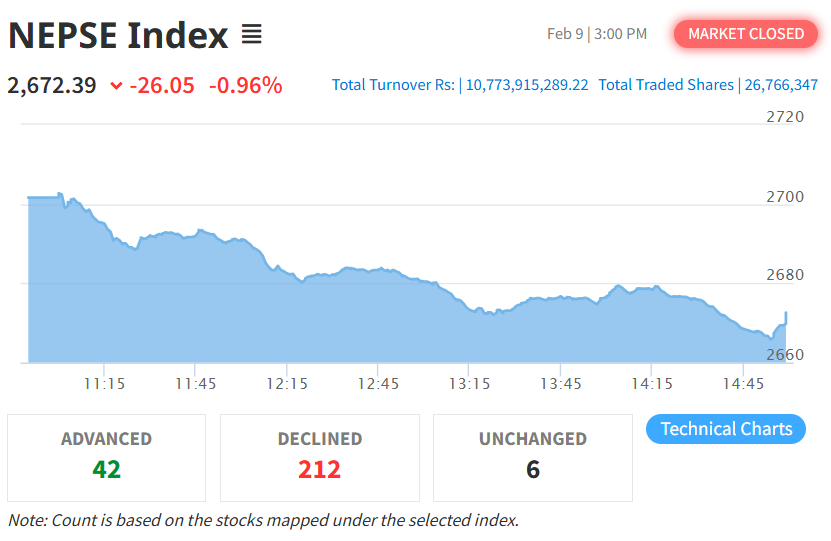The height and width of the screenshot is (541, 831).
Task: Click the Feb 9 3:00 PM timestamp
Action: pos(597,34)
